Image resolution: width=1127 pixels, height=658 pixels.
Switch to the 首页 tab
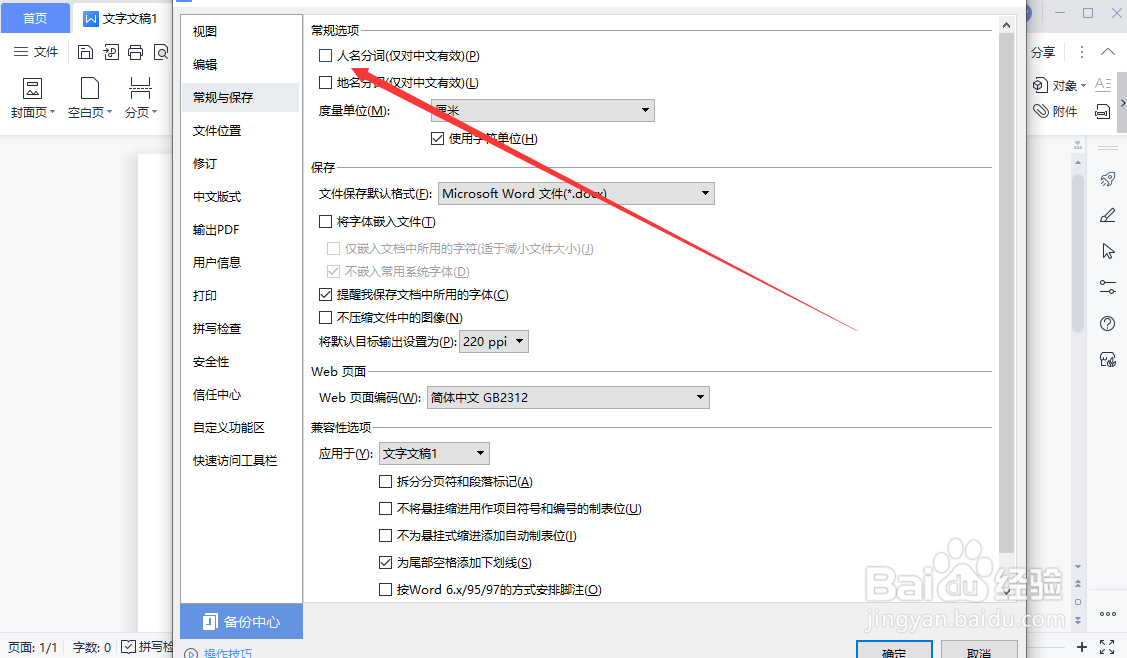click(35, 18)
